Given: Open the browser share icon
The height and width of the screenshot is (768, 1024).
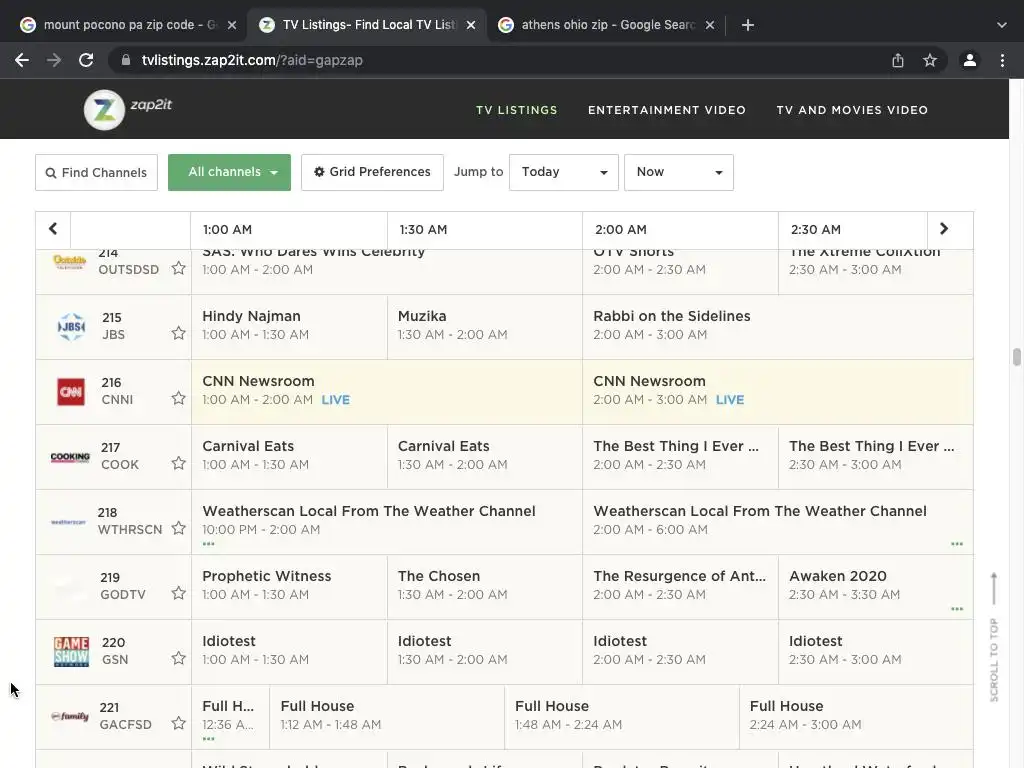Looking at the screenshot, I should 898,60.
